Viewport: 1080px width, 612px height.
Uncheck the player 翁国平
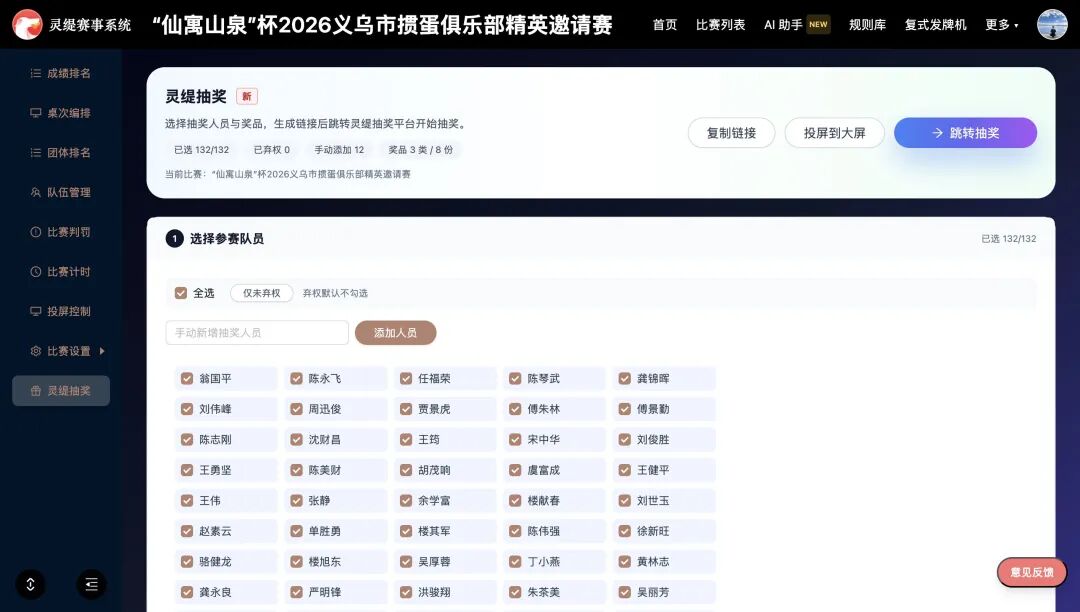187,379
